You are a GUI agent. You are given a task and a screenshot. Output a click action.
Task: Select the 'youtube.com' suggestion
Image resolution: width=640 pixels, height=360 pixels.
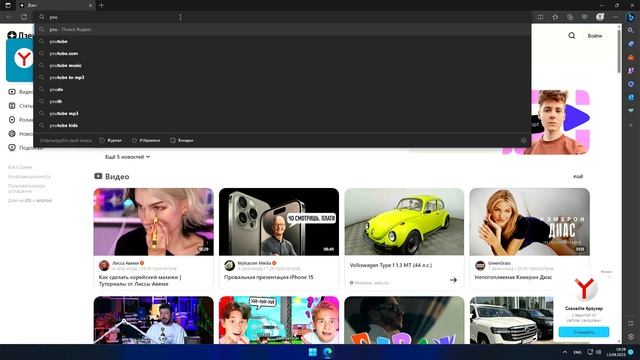[x=282, y=53]
